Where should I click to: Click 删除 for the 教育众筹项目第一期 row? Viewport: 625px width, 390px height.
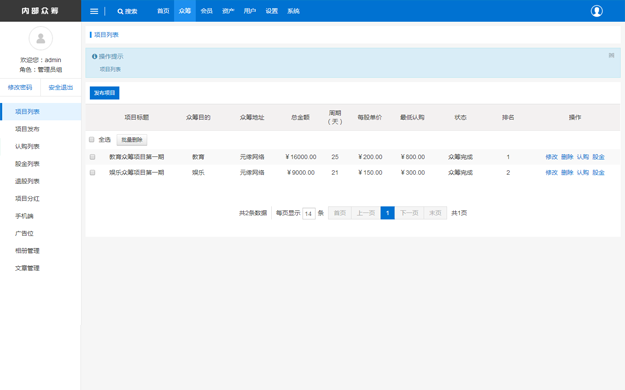(567, 157)
